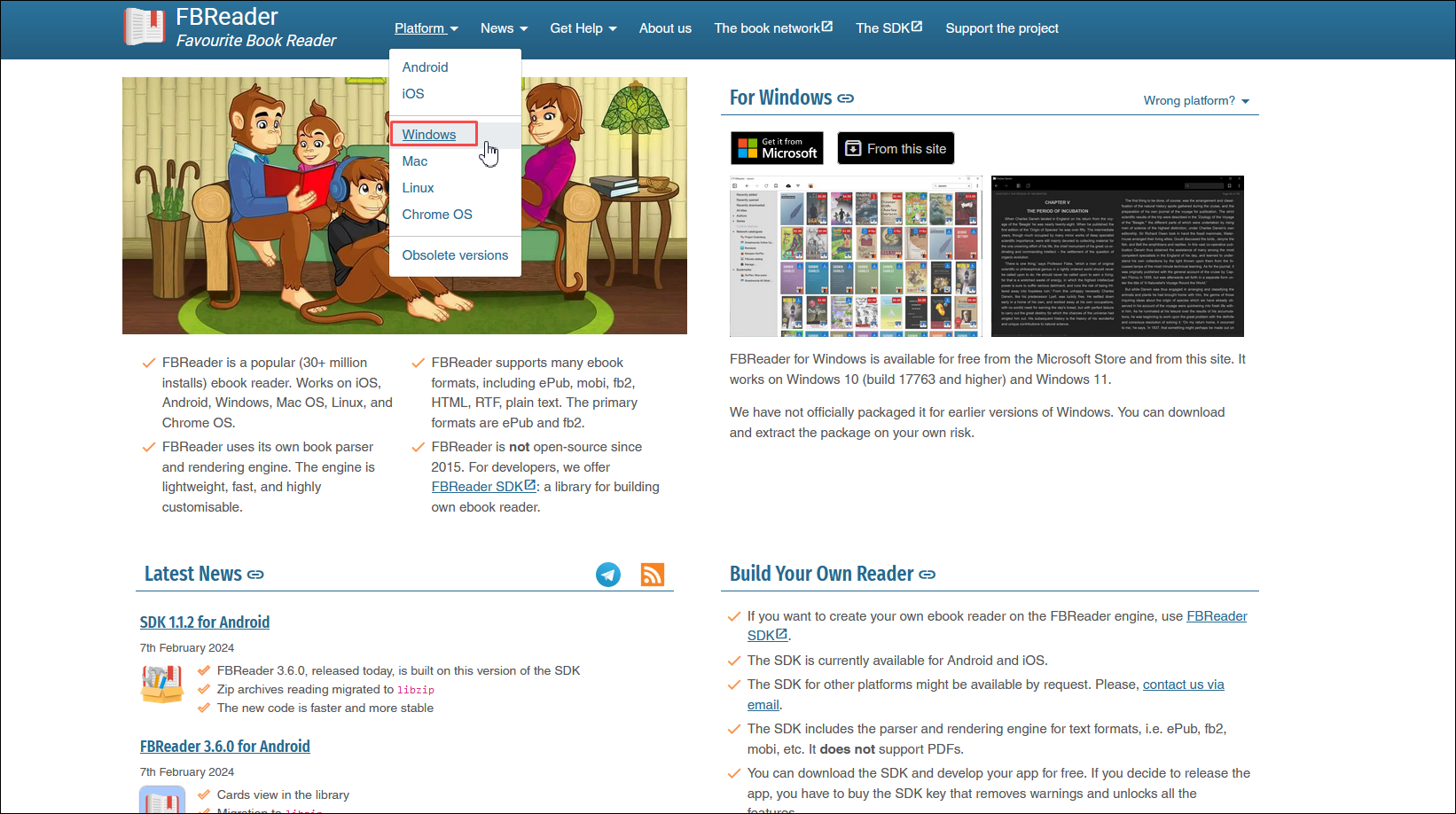Viewport: 1456px width, 814px height.
Task: Open FBReader SDK link under Build Your Own Reader
Action: [1217, 616]
